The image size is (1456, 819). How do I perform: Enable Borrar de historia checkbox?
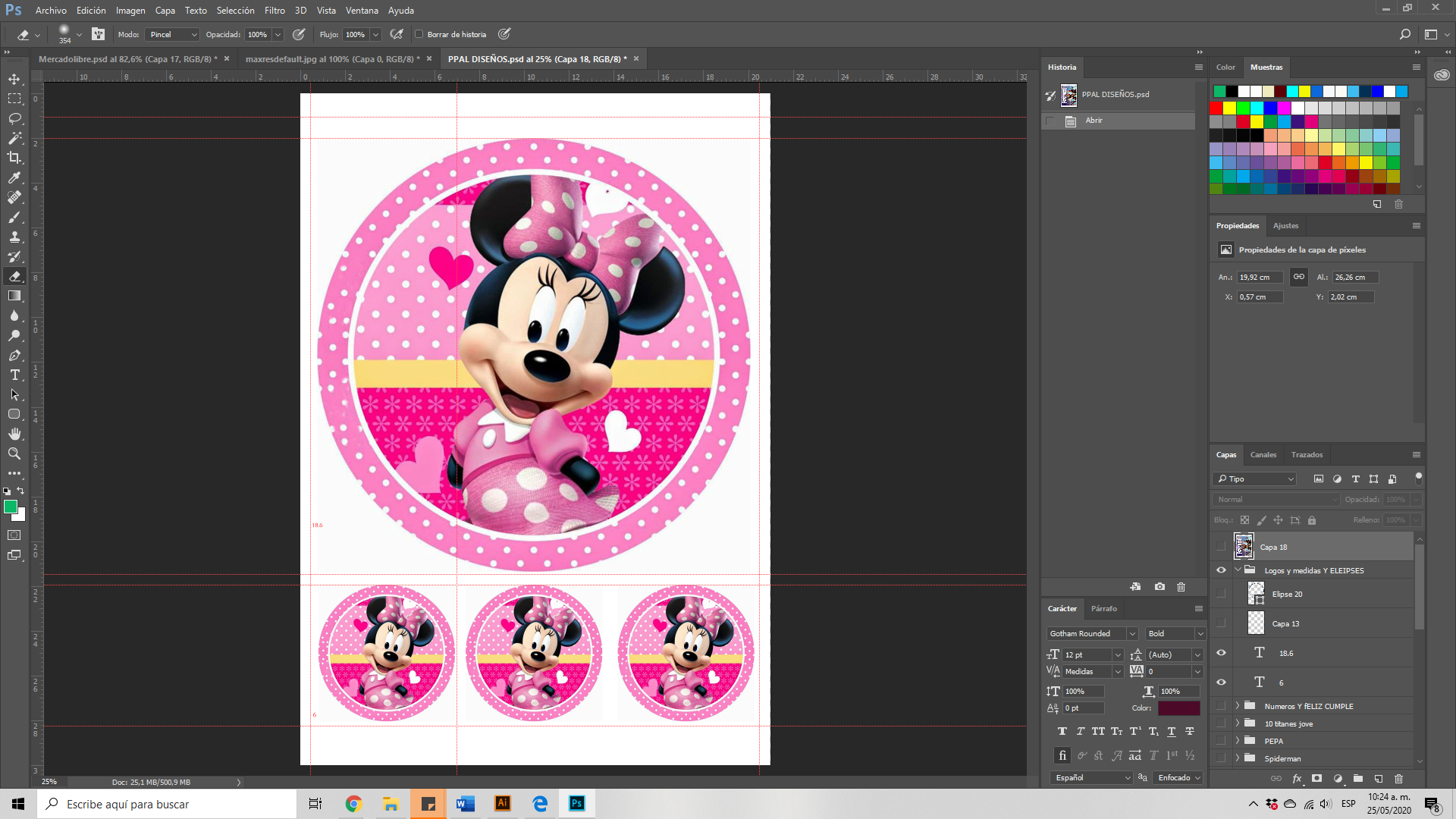[419, 34]
